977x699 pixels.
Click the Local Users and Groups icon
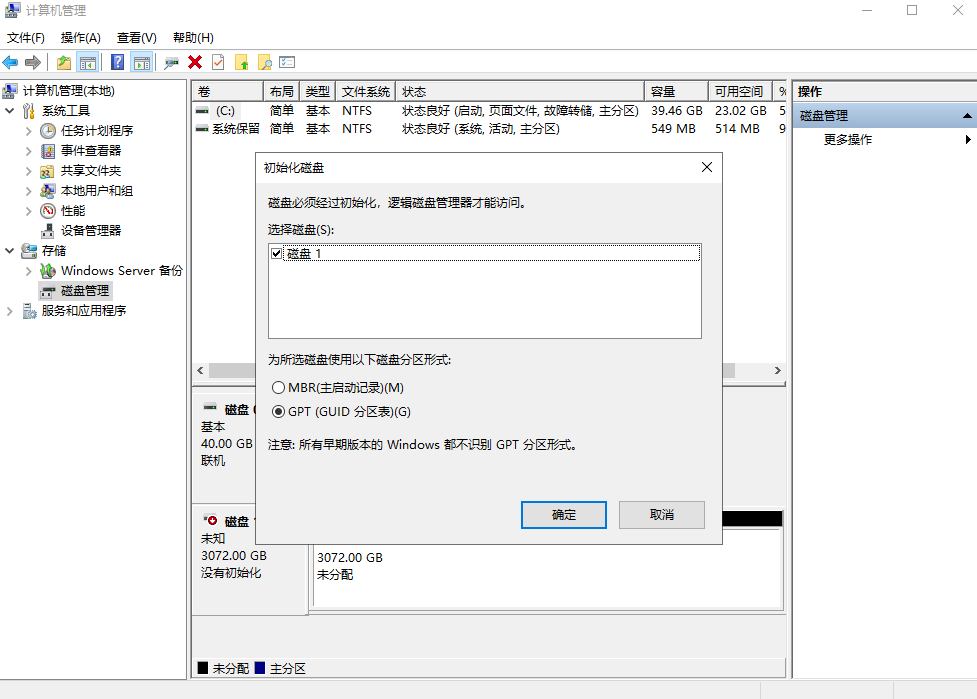tap(47, 191)
